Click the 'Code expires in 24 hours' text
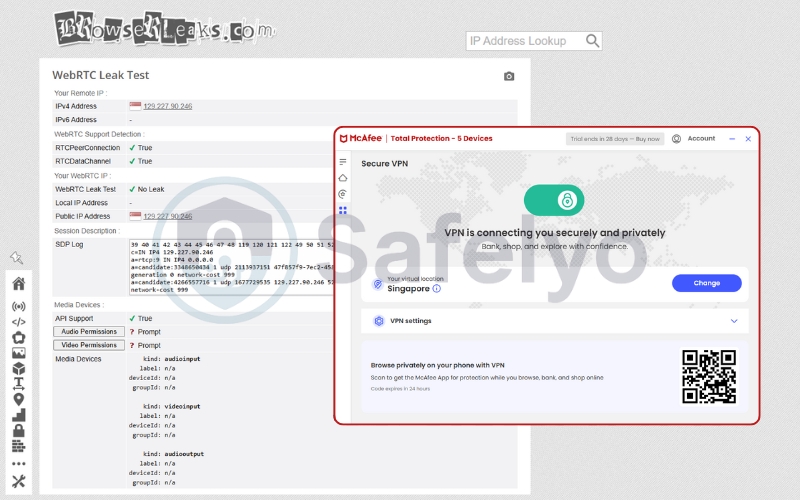This screenshot has height=500, width=800. point(400,389)
